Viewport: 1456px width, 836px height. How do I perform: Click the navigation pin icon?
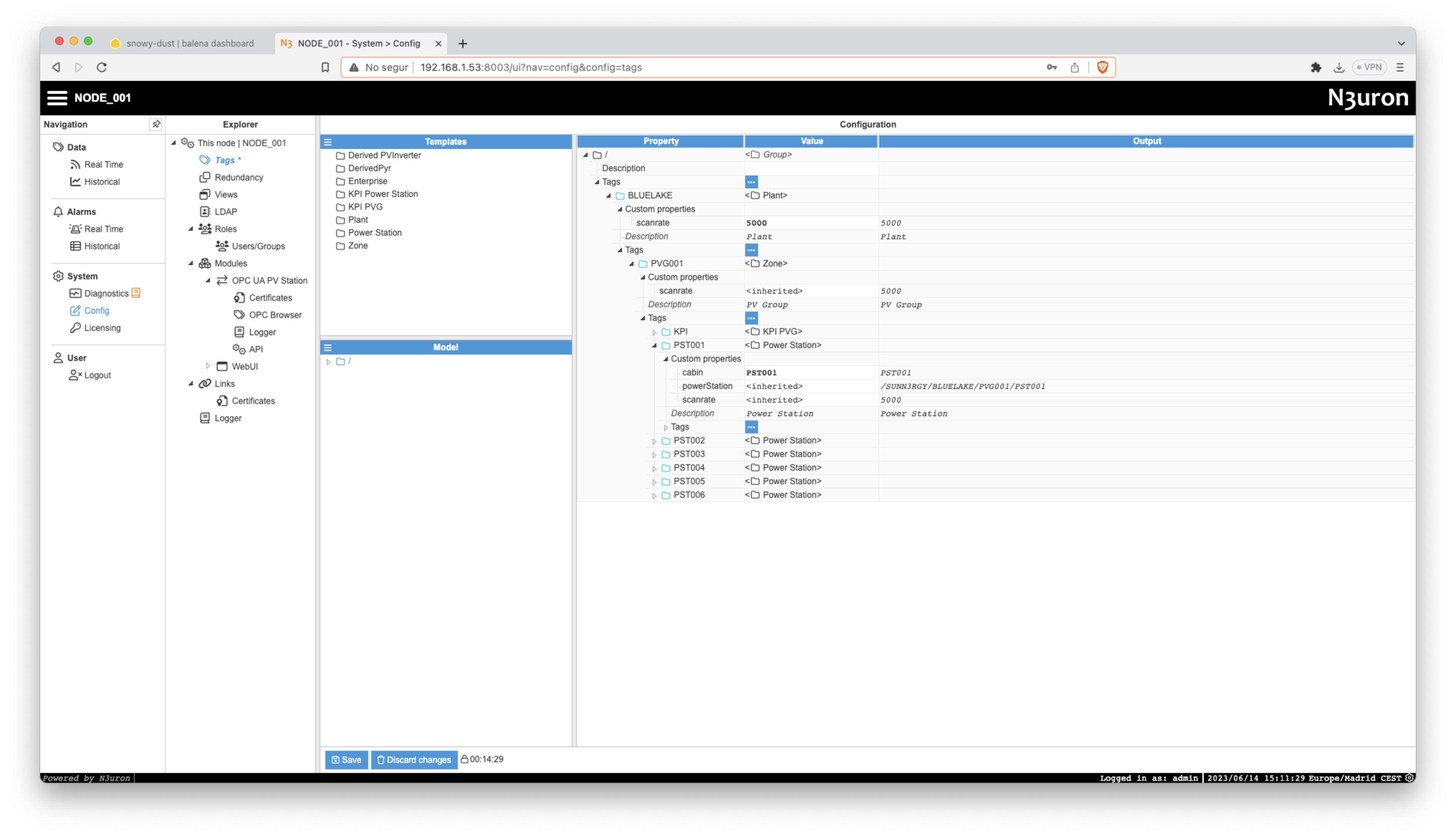coord(155,124)
